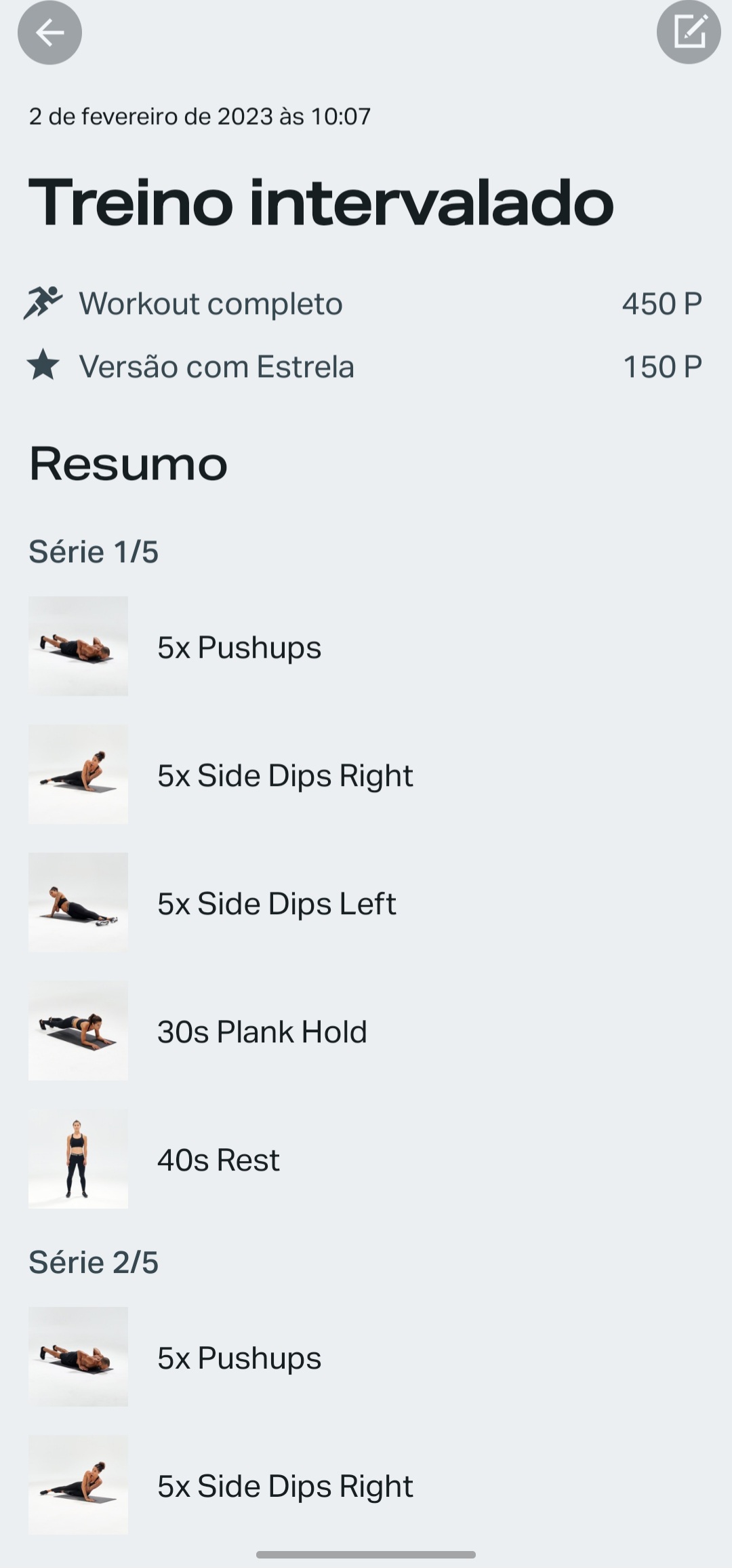Tap the Side Dips Right thumbnail in Série 2/5
This screenshot has width=732, height=1568.
pyautogui.click(x=78, y=1485)
